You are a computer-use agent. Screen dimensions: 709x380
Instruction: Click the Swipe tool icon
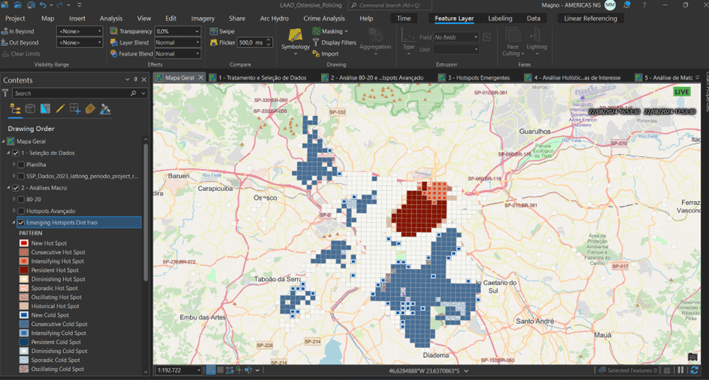click(213, 31)
